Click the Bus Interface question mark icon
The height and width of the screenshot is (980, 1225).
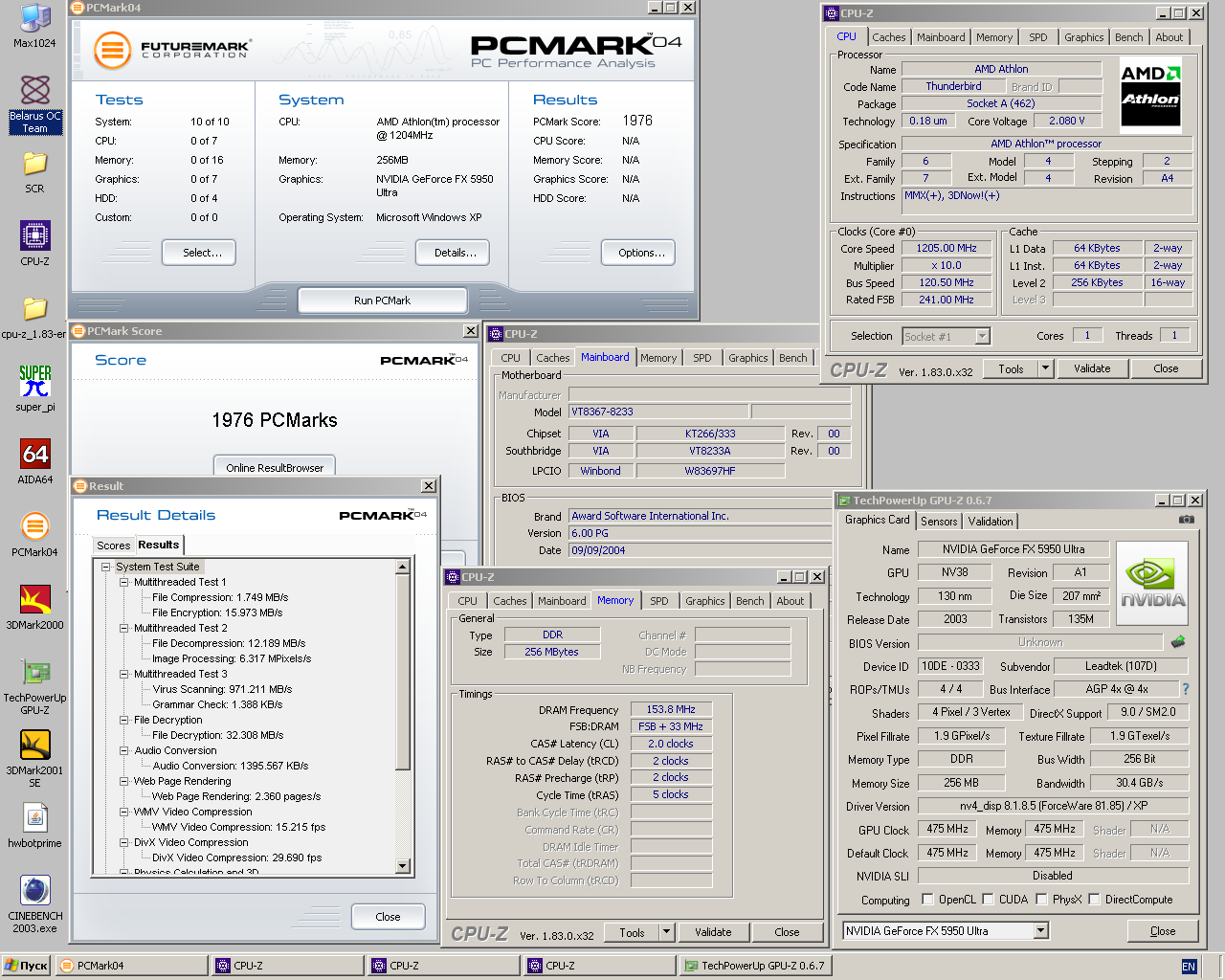click(1185, 689)
